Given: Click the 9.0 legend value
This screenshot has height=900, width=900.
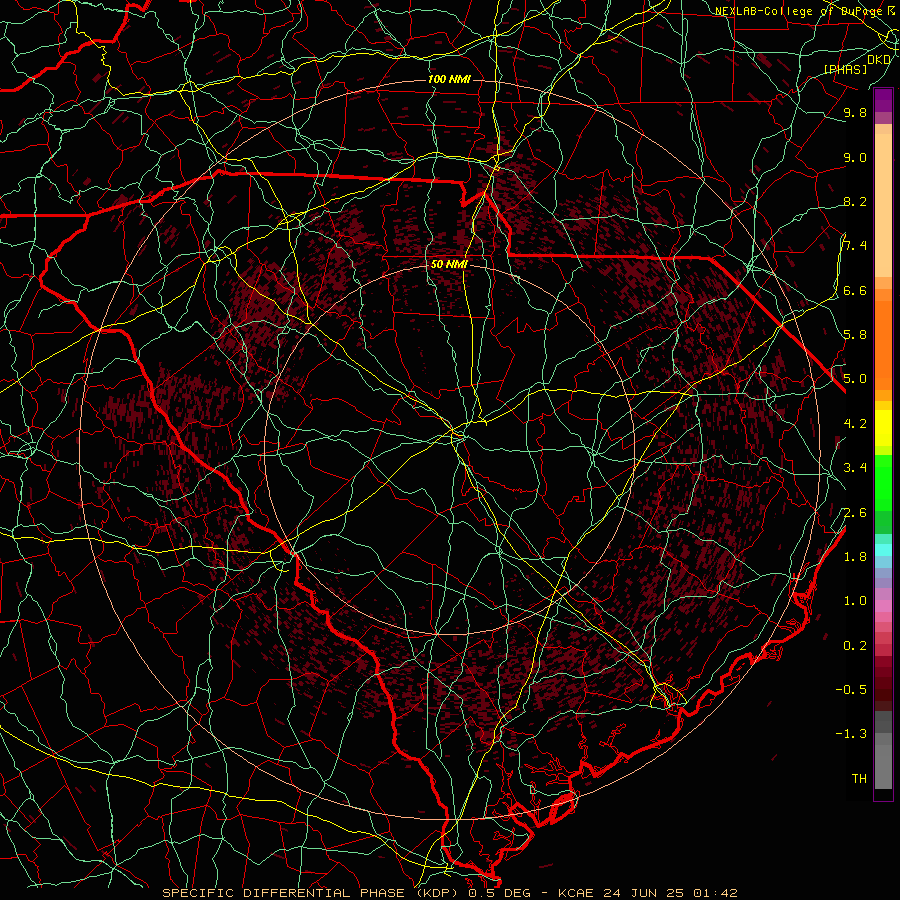Looking at the screenshot, I should pyautogui.click(x=855, y=157).
